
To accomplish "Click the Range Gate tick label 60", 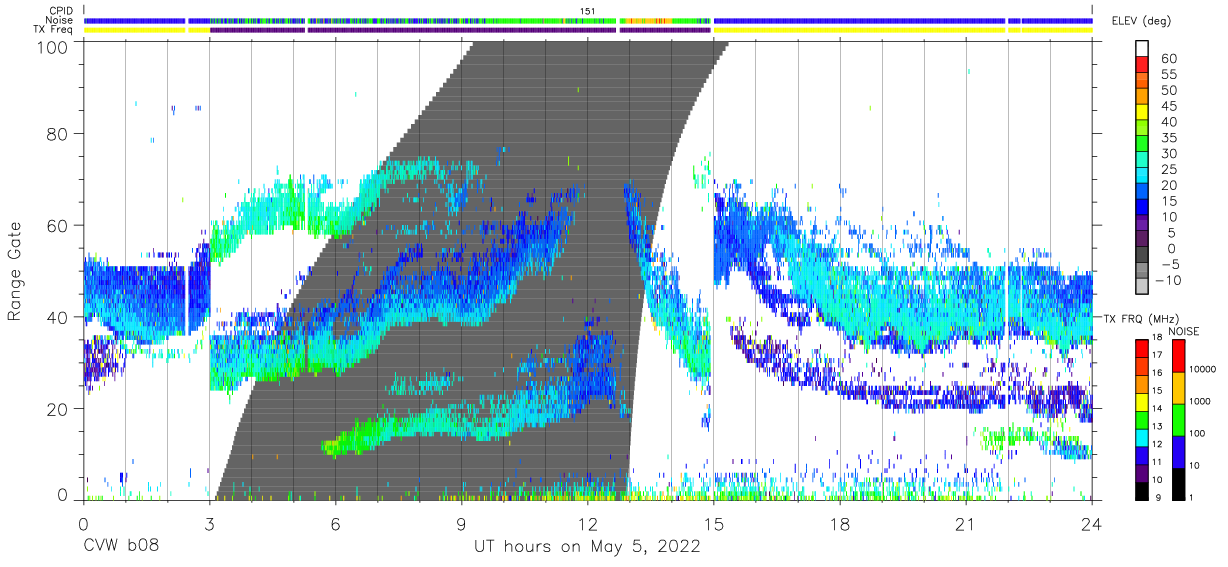I will point(58,225).
